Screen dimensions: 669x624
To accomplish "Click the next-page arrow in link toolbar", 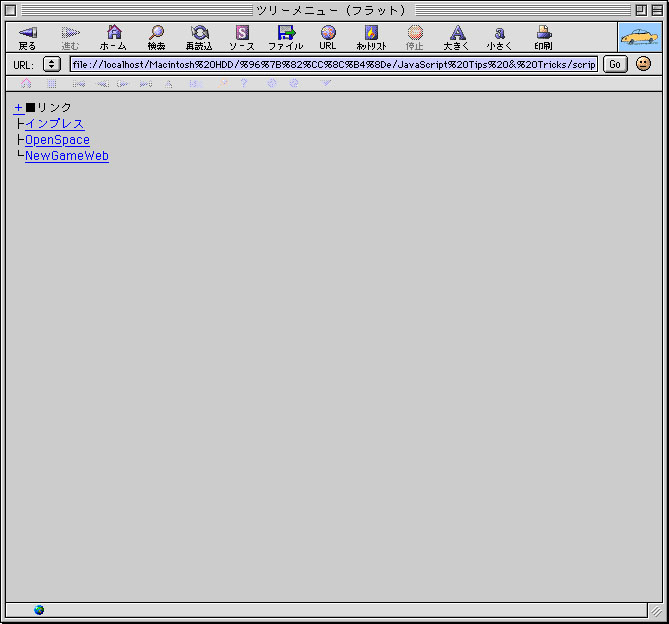I will [x=123, y=84].
